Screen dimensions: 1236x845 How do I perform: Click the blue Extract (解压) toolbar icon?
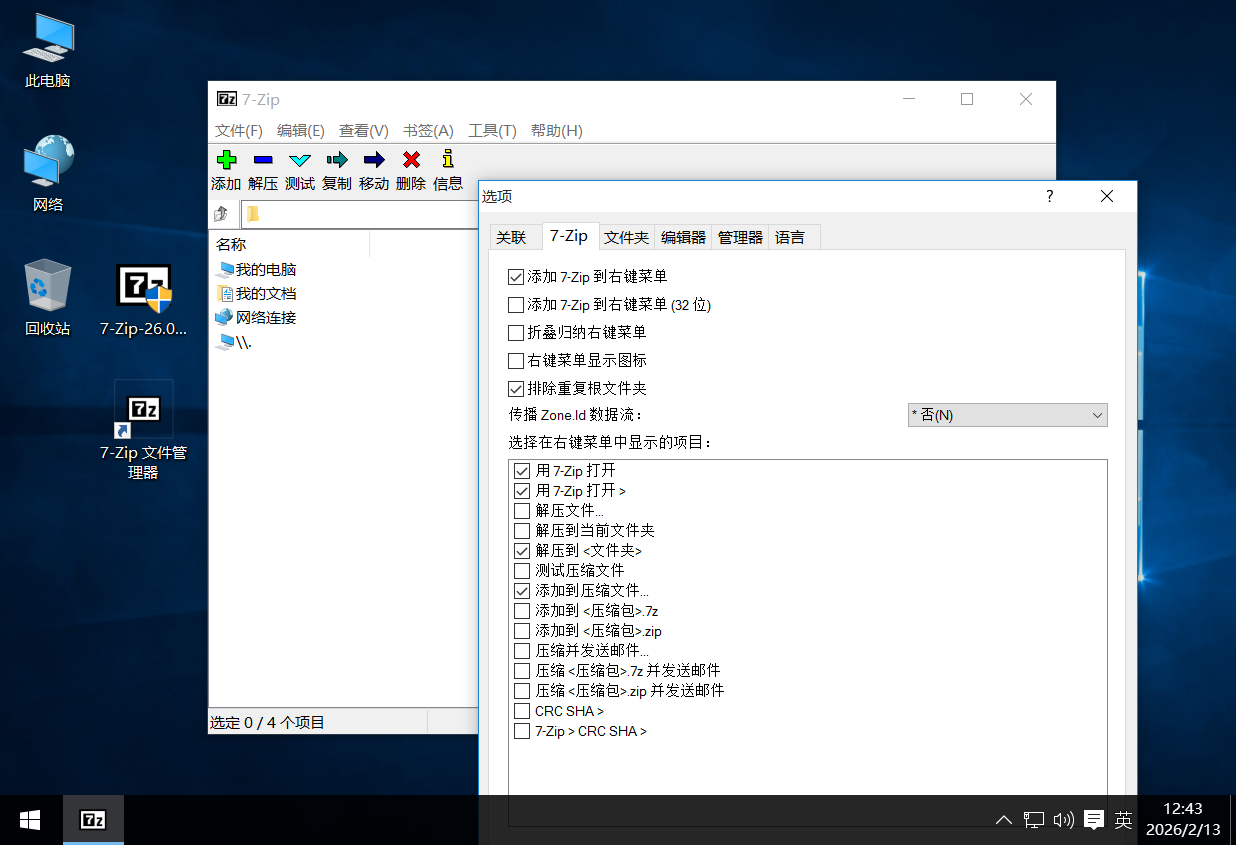(263, 160)
